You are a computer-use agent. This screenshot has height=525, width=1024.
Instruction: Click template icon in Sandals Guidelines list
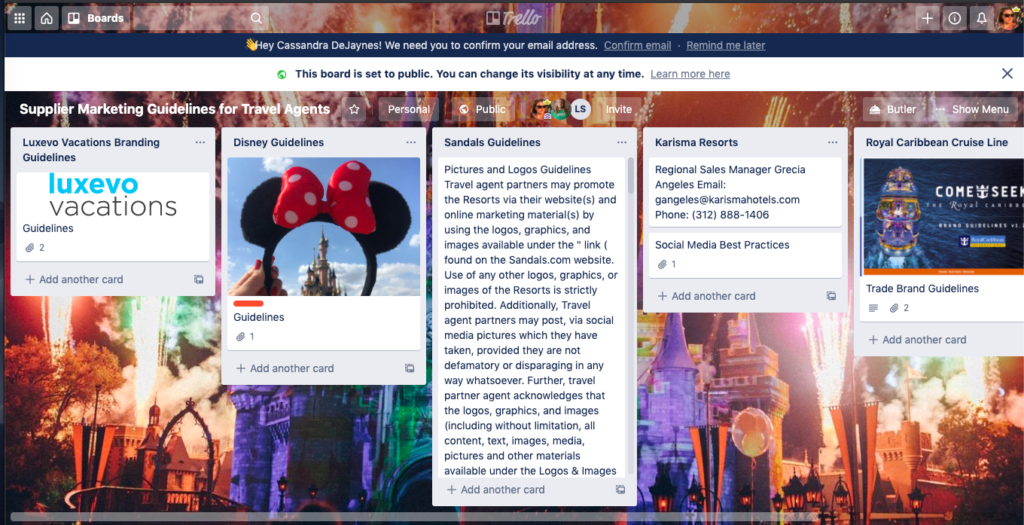pyautogui.click(x=620, y=490)
